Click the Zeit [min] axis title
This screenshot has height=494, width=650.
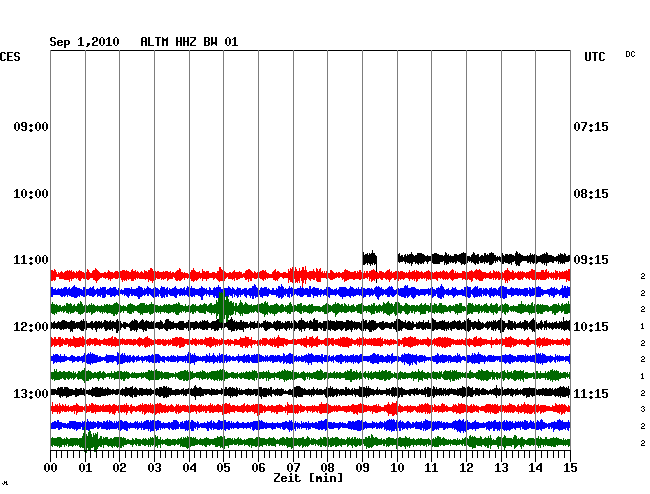(308, 478)
